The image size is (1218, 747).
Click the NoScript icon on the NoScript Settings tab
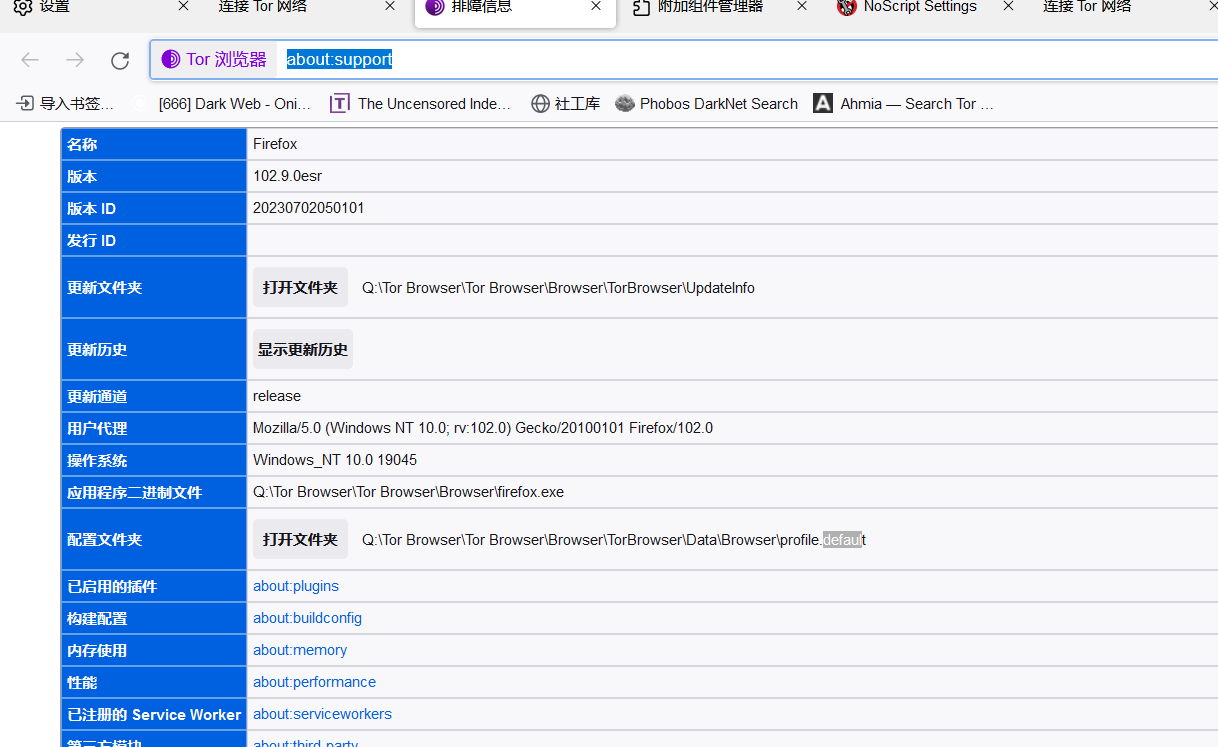847,7
